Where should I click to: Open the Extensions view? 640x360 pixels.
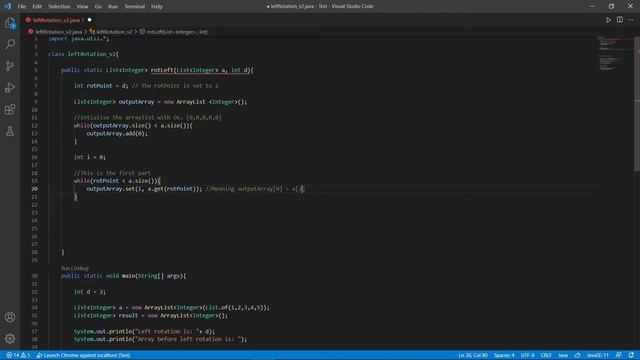(x=10, y=109)
